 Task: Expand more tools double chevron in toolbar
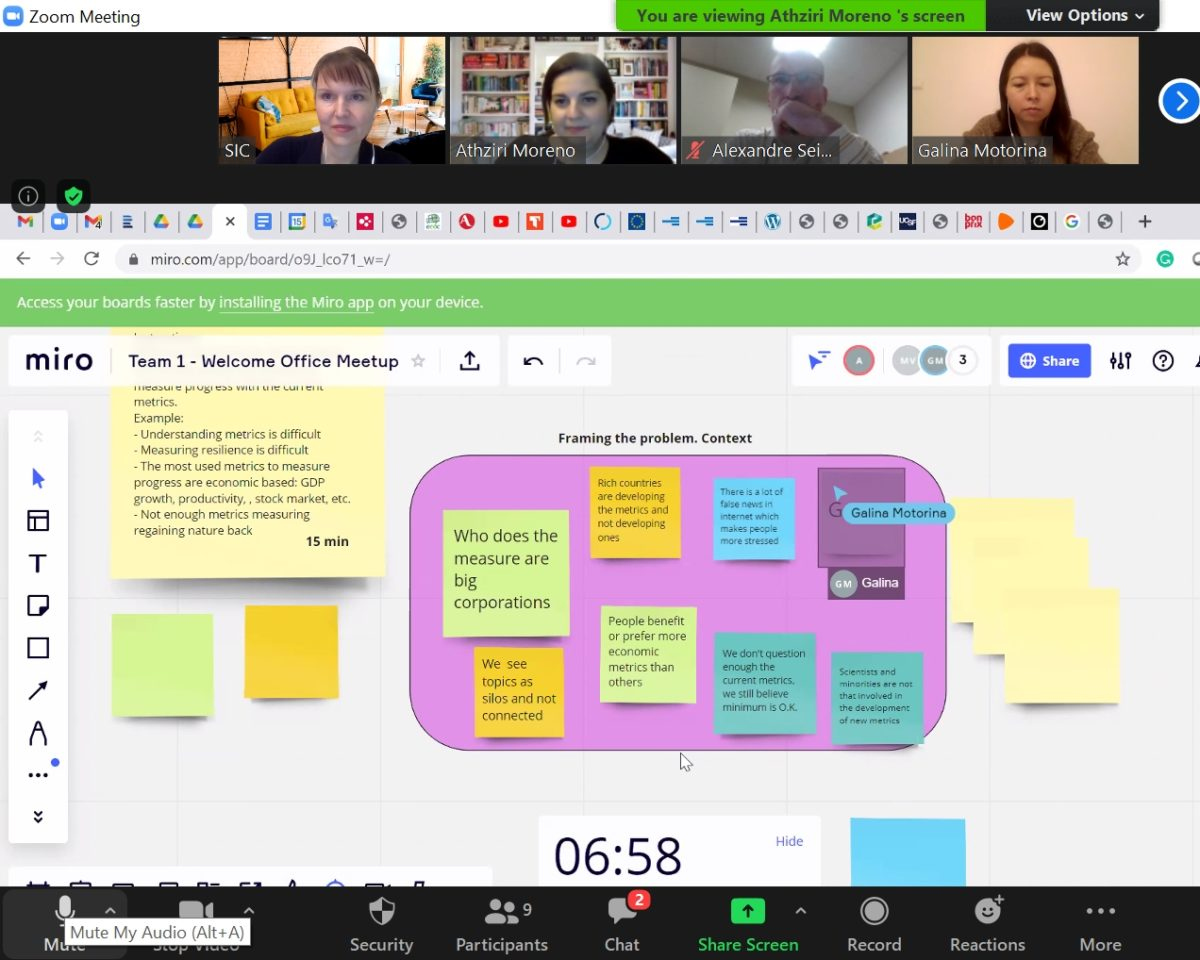[x=38, y=816]
